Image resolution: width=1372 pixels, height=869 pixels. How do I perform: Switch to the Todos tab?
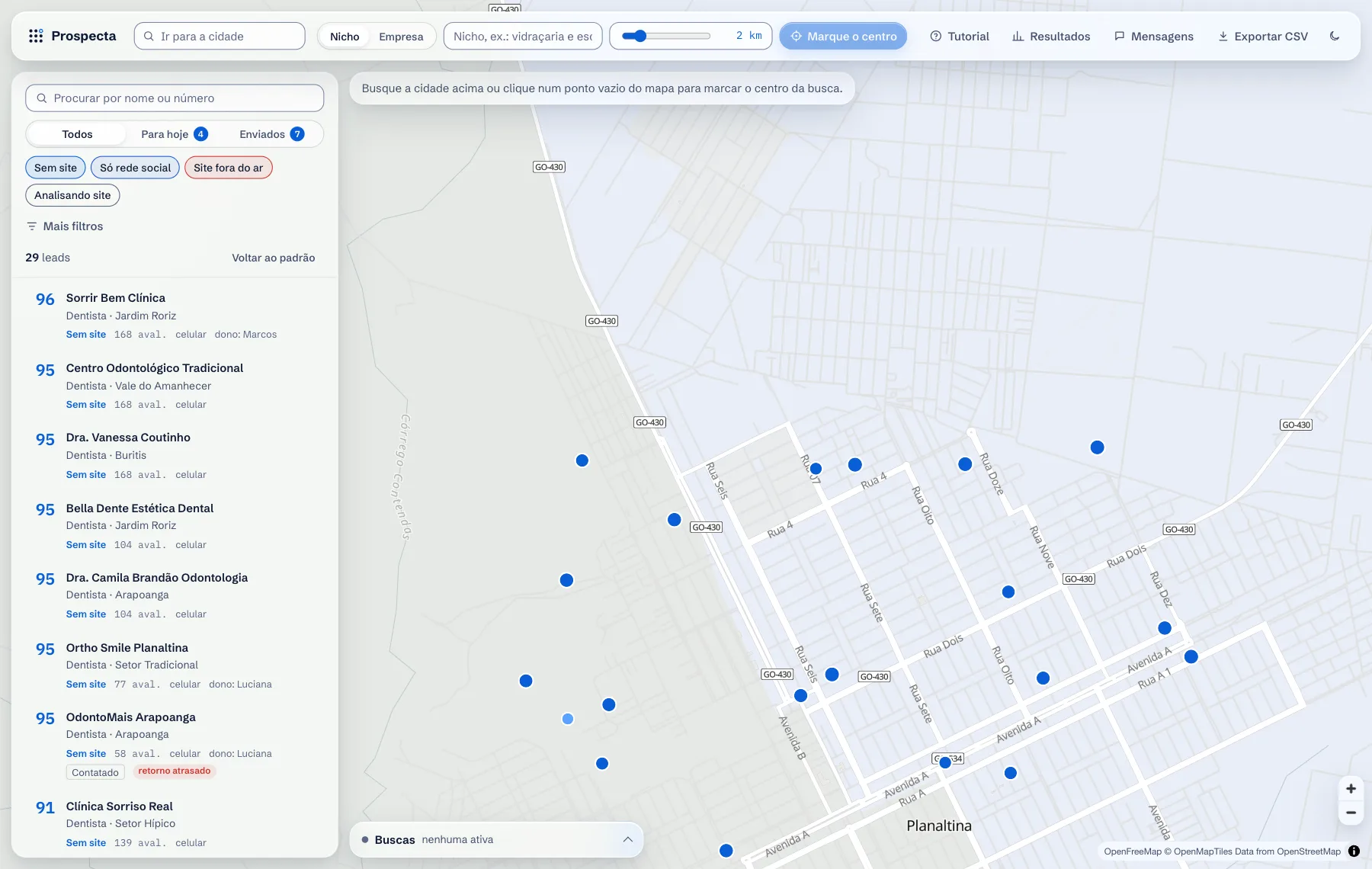(77, 134)
